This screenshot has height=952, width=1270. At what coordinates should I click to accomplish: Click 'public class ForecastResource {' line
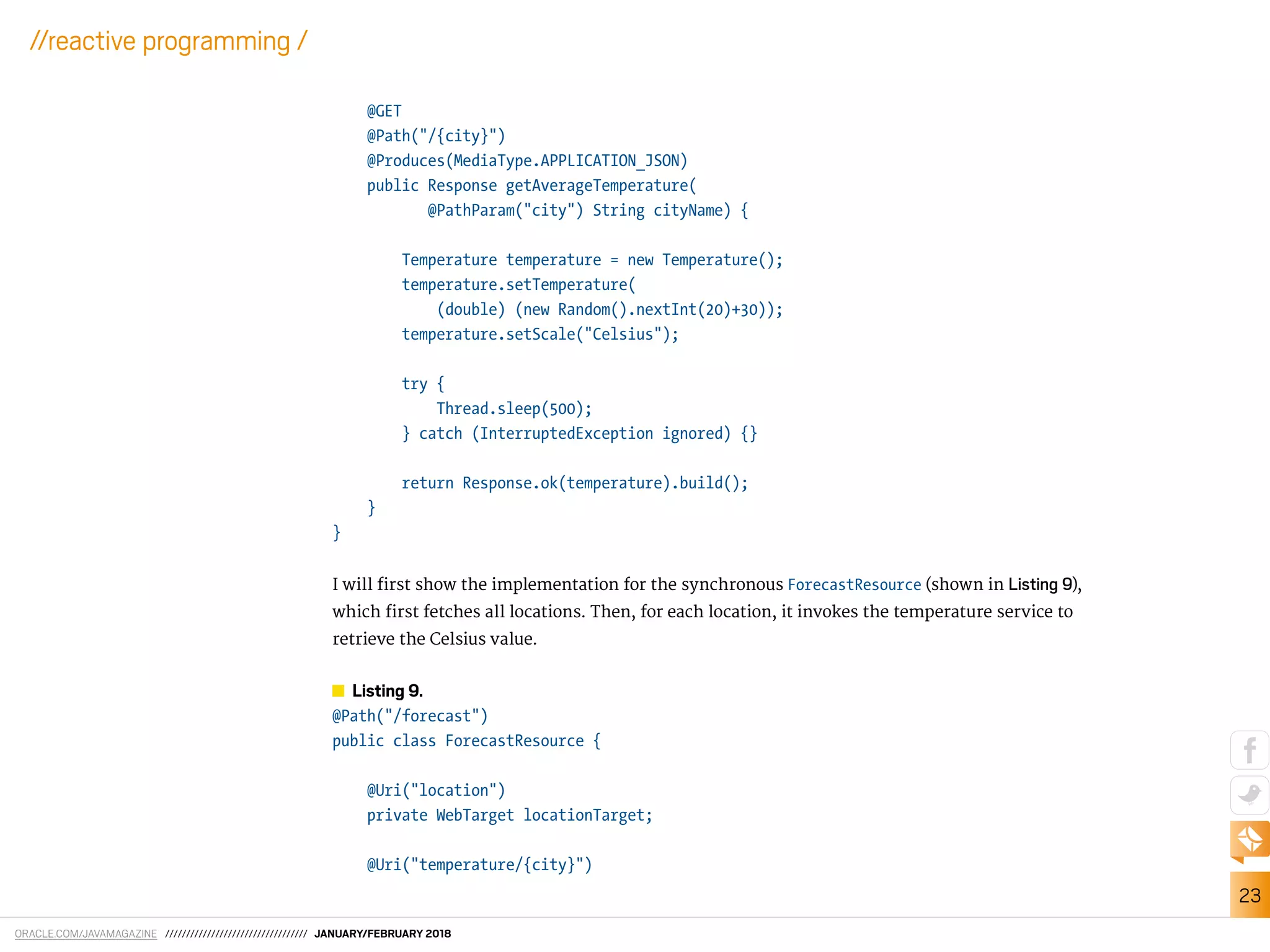(466, 741)
